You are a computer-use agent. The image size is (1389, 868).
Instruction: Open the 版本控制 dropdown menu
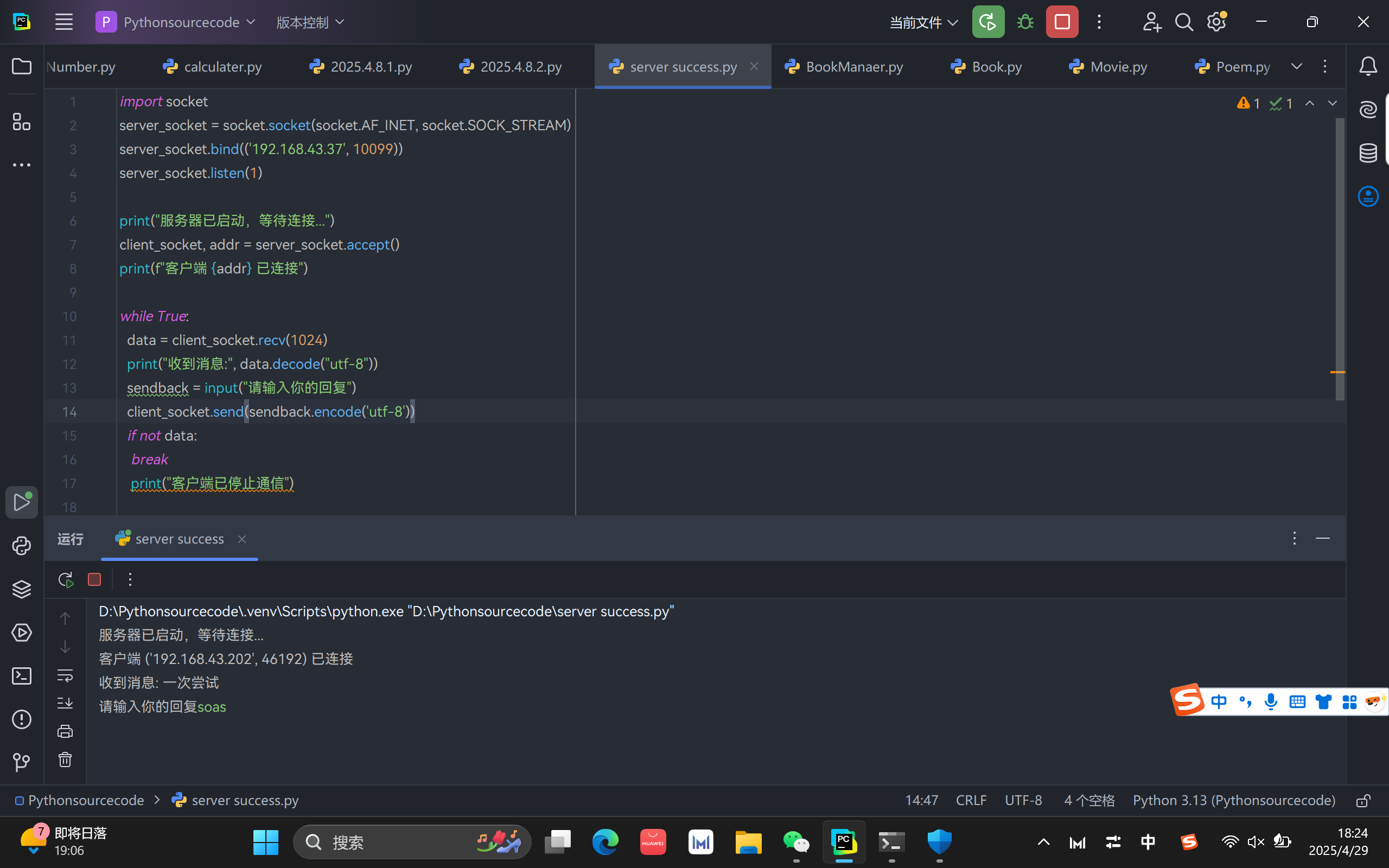pos(310,22)
